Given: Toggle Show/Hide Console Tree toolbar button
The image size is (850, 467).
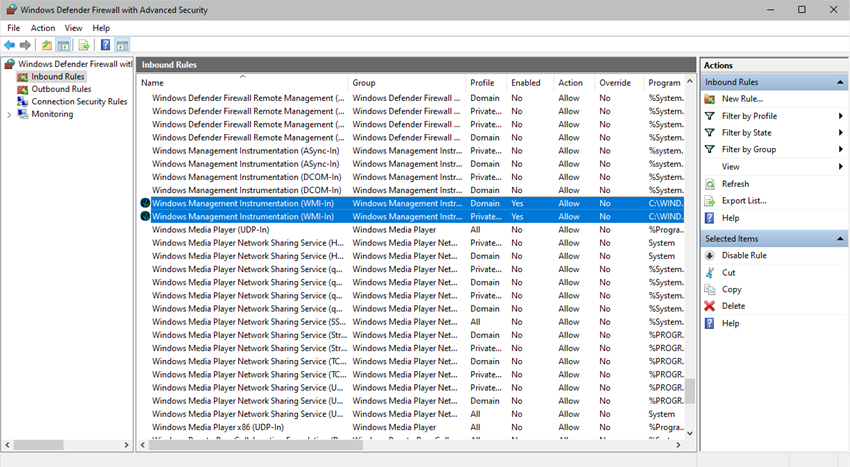Looking at the screenshot, I should click(x=64, y=45).
